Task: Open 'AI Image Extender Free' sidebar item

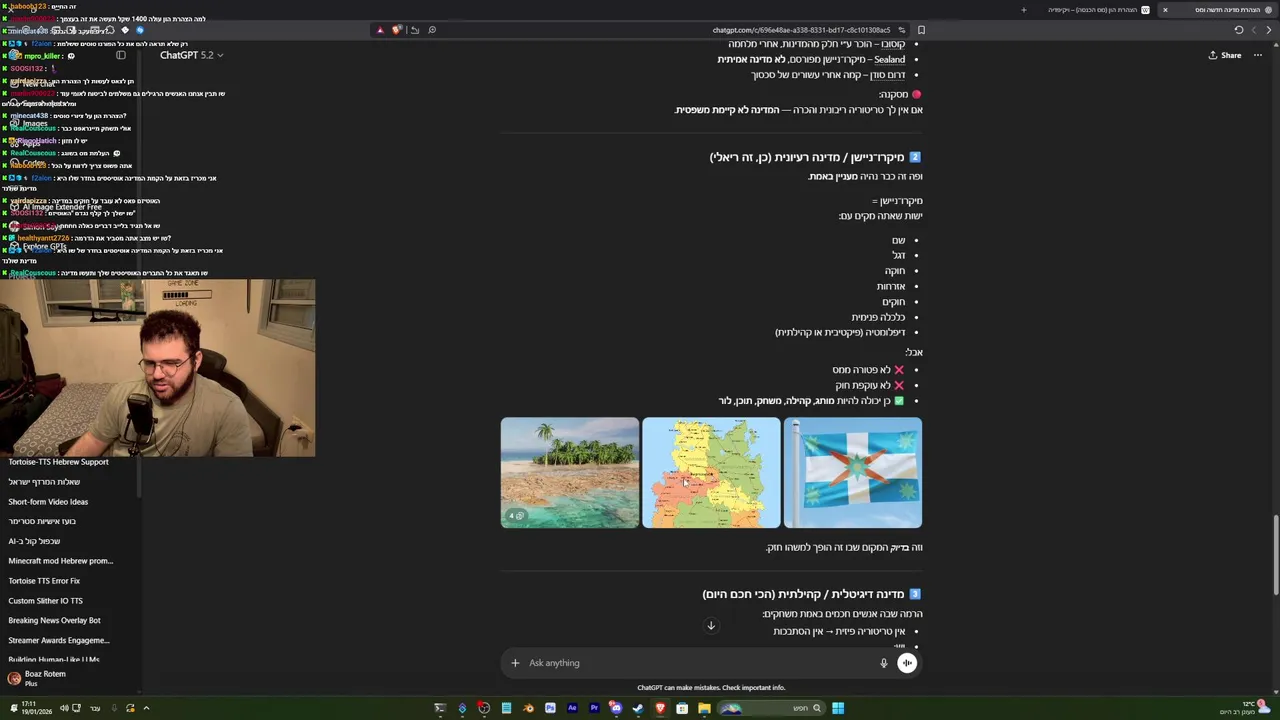Action: click(62, 207)
